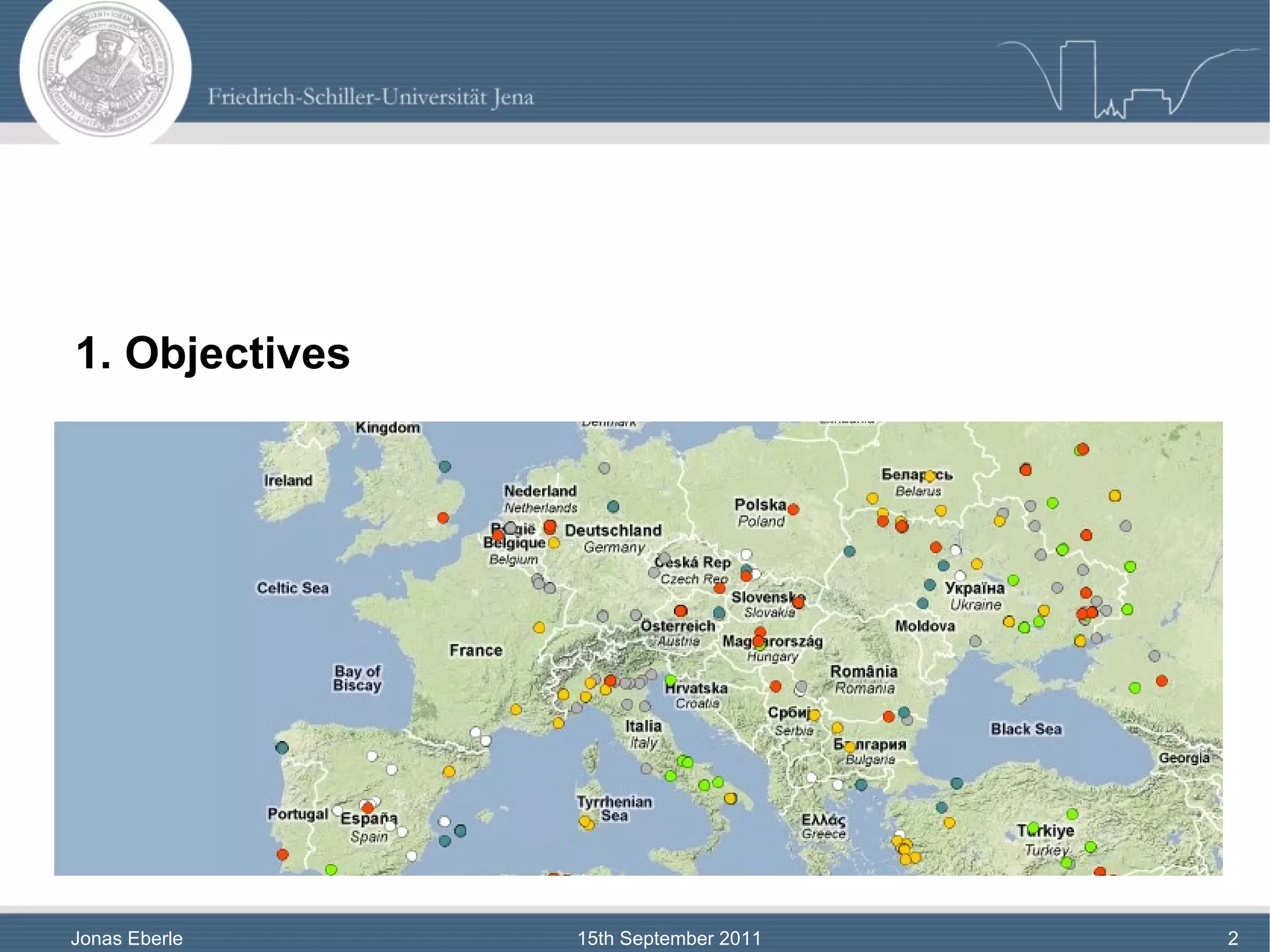This screenshot has height=952, width=1270.
Task: Click the red marker beside the Polska label
Action: [793, 509]
